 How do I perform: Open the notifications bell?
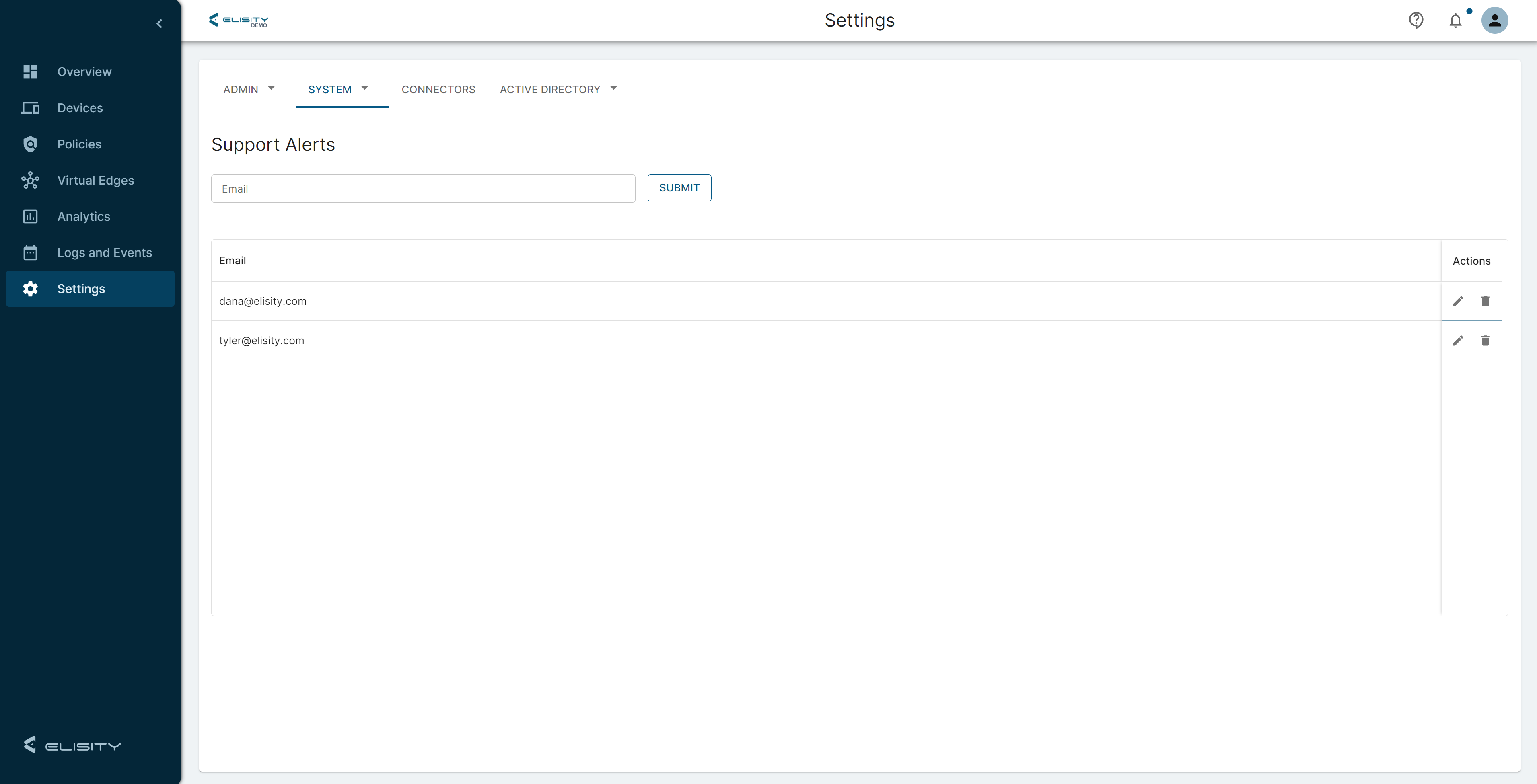click(1455, 21)
